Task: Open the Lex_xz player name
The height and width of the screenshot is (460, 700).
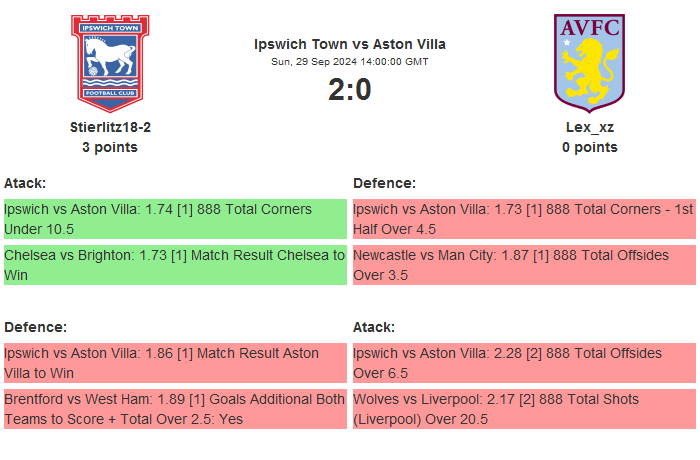Action: pos(589,127)
